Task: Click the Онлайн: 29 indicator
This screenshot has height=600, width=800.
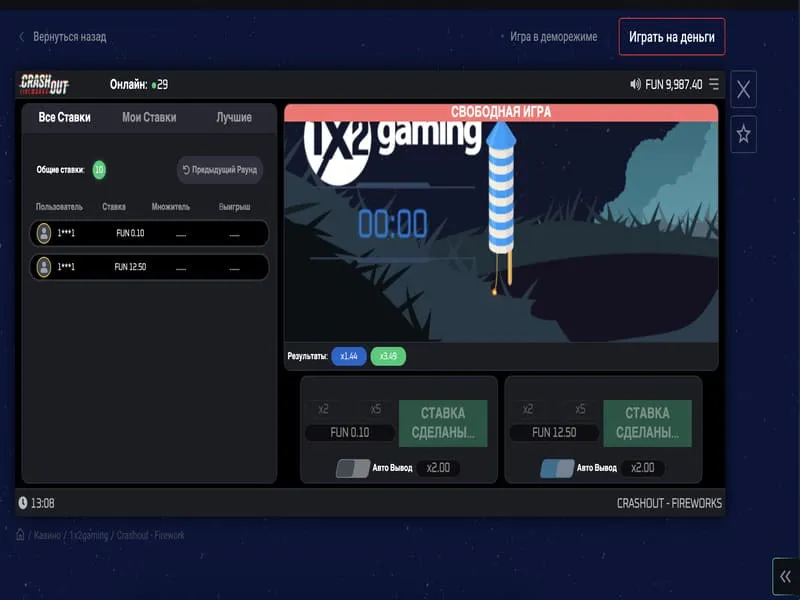Action: (x=139, y=84)
